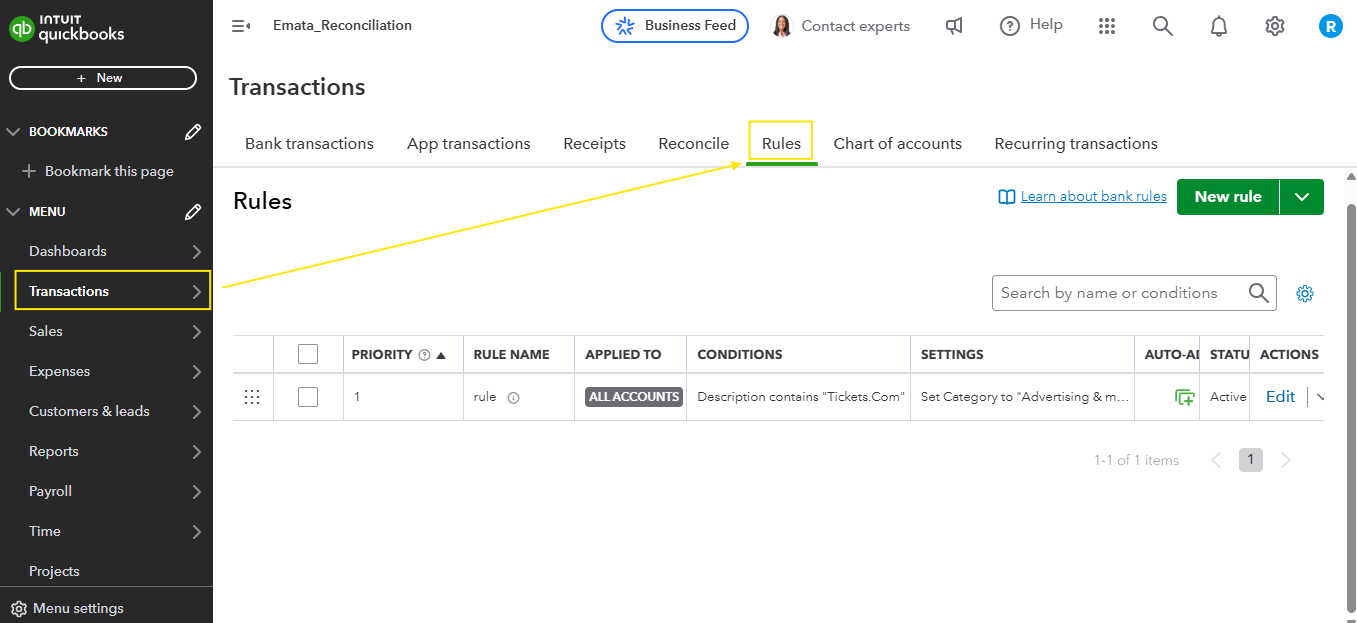Click the Business Feed button
Viewport: 1357px width, 623px height.
pos(675,26)
